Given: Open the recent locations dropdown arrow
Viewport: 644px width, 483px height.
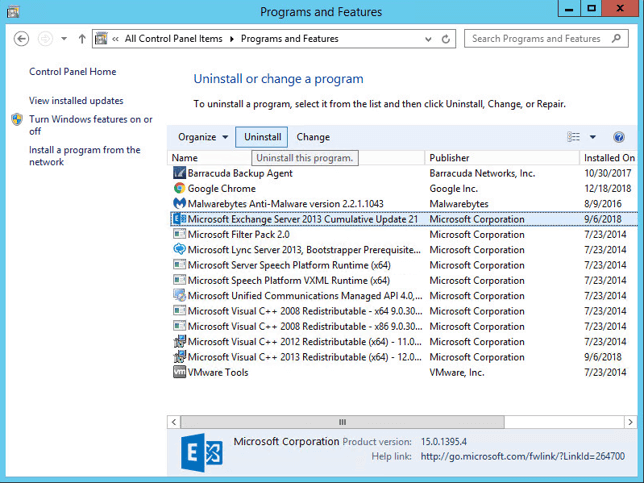Looking at the screenshot, I should click(64, 39).
